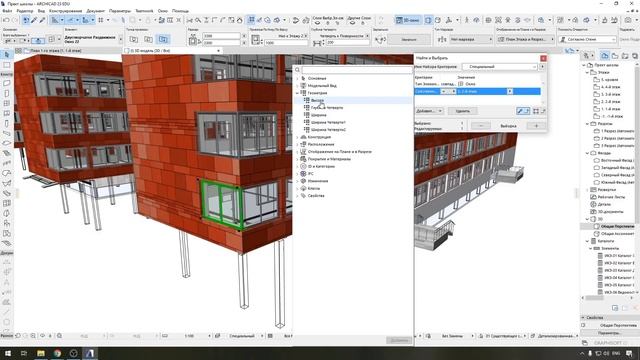Select the Marquee tool in the toolbox
640x360 pixels.
click(x=7, y=65)
